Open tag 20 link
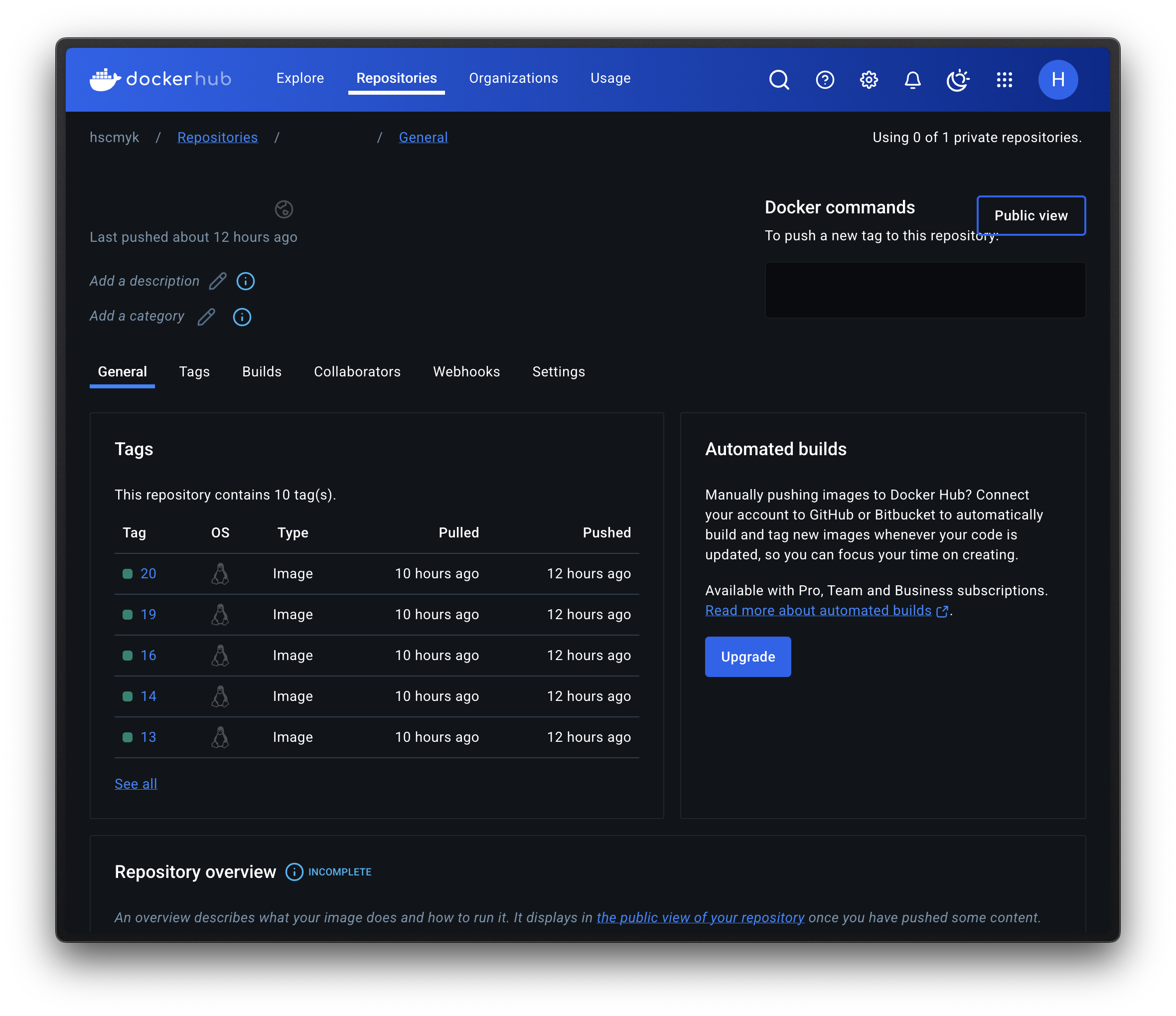Viewport: 1176px width, 1016px height. 148,574
